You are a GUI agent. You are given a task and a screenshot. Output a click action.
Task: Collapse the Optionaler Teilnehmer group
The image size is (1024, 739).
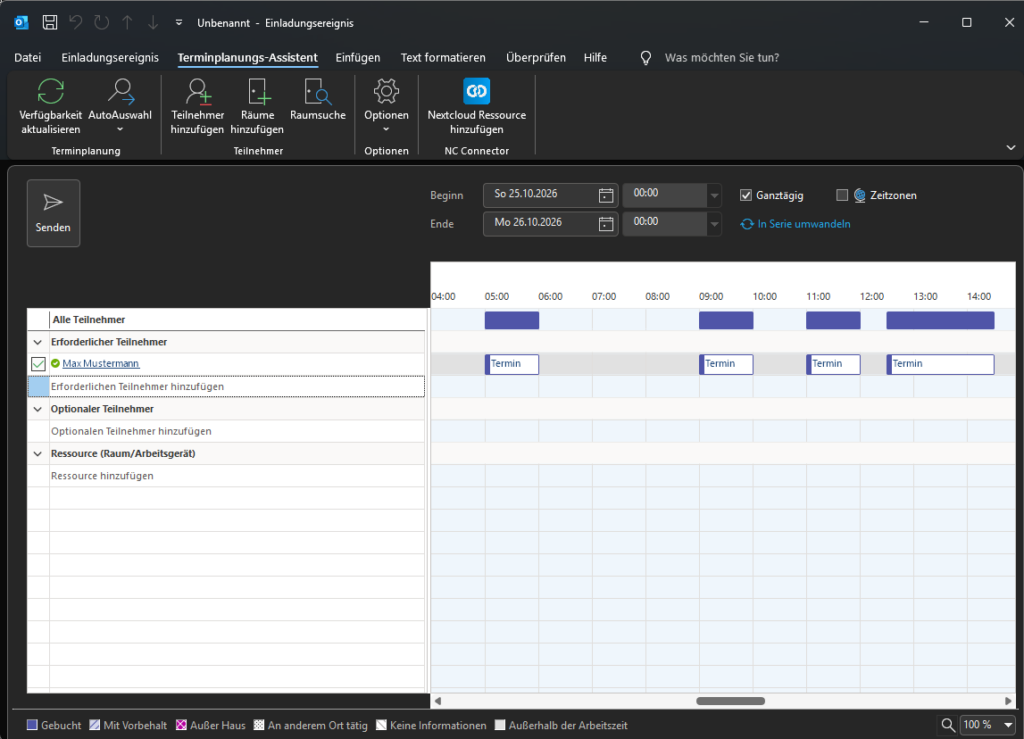[x=38, y=409]
